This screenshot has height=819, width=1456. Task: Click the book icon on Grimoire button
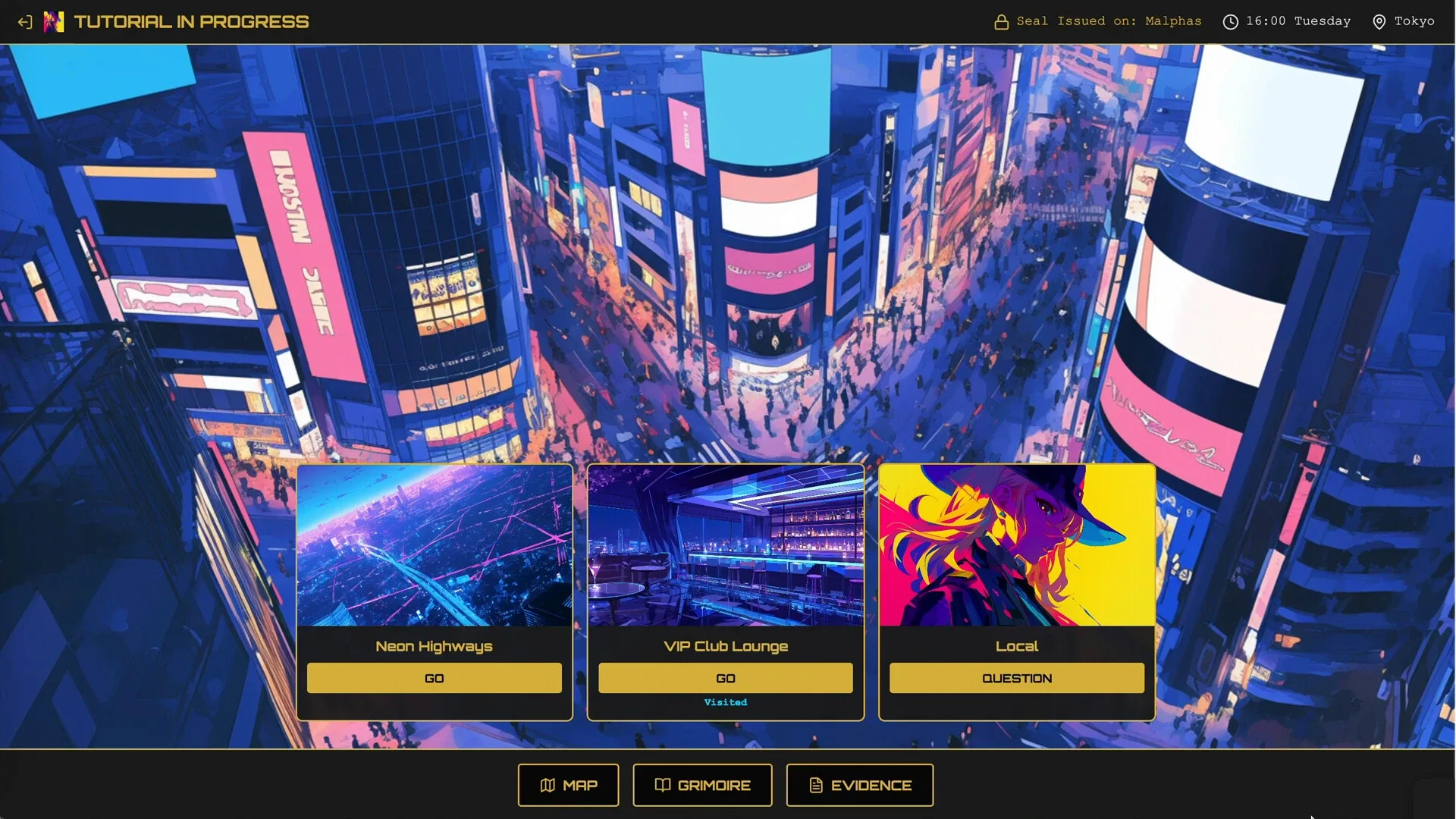(x=662, y=786)
